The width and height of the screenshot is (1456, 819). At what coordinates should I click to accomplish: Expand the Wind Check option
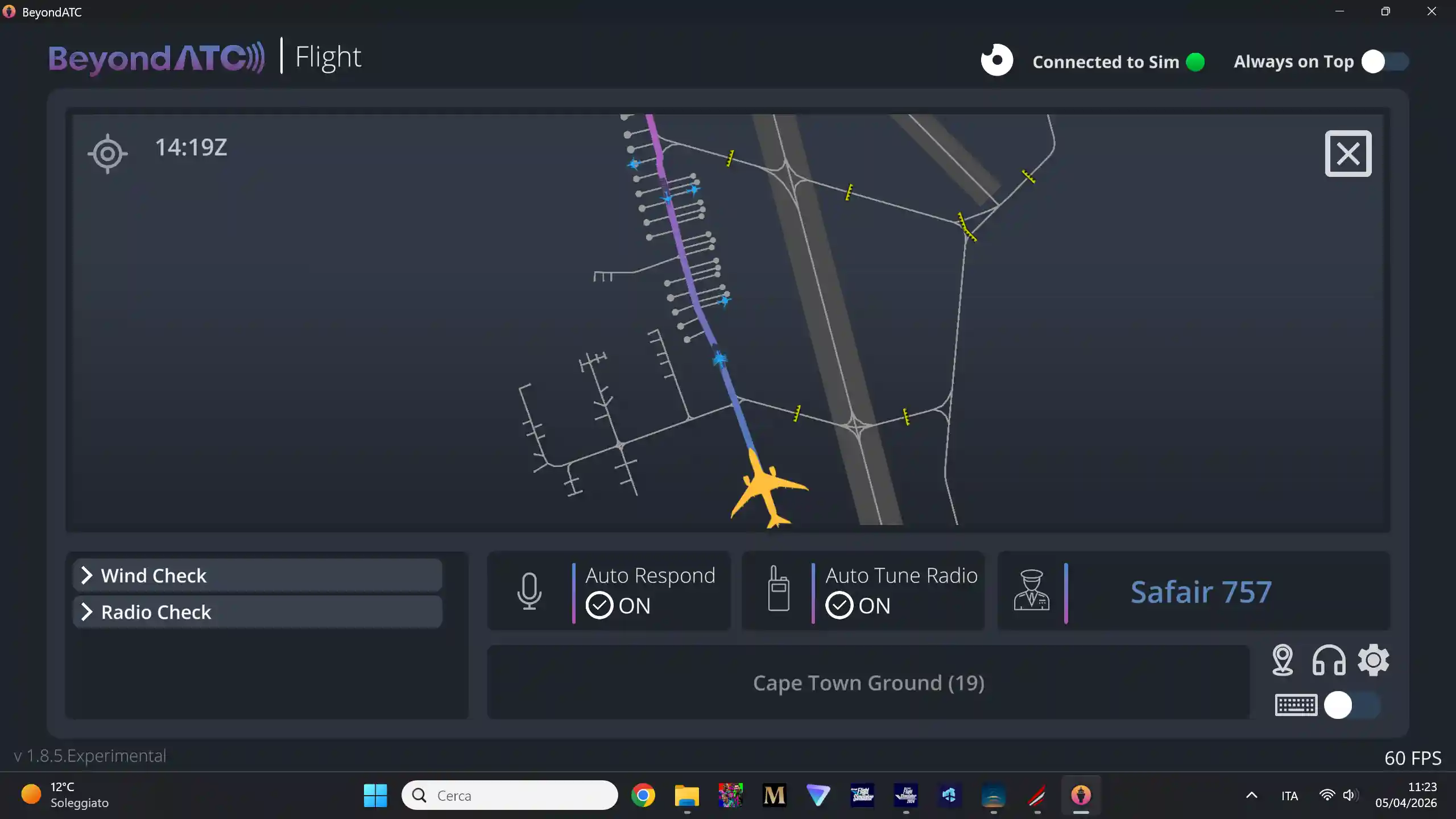(x=258, y=576)
